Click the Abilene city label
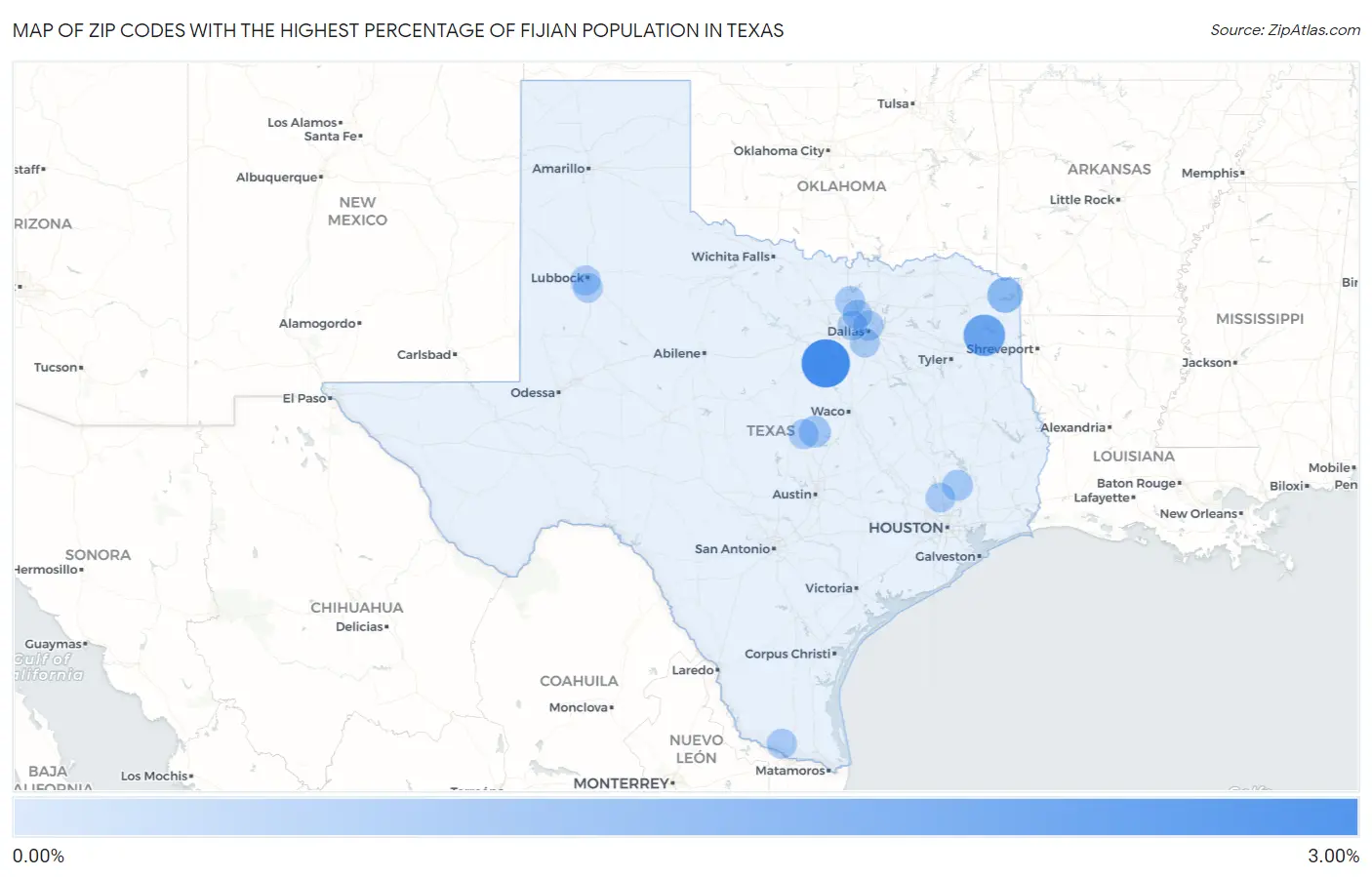Screen dimensions: 1372x877 point(677,353)
